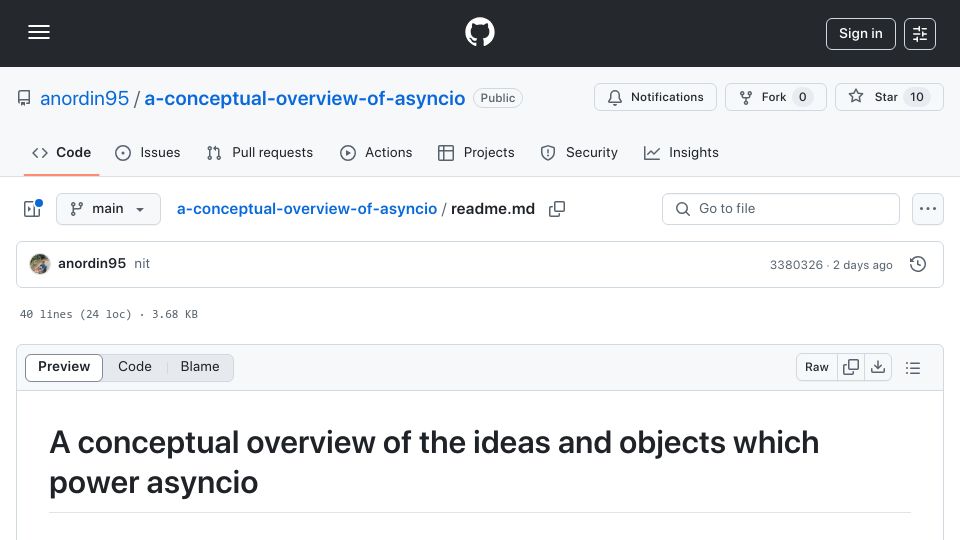The width and height of the screenshot is (960, 540).
Task: Open the 'nit' commit message link
Action: pos(142,263)
